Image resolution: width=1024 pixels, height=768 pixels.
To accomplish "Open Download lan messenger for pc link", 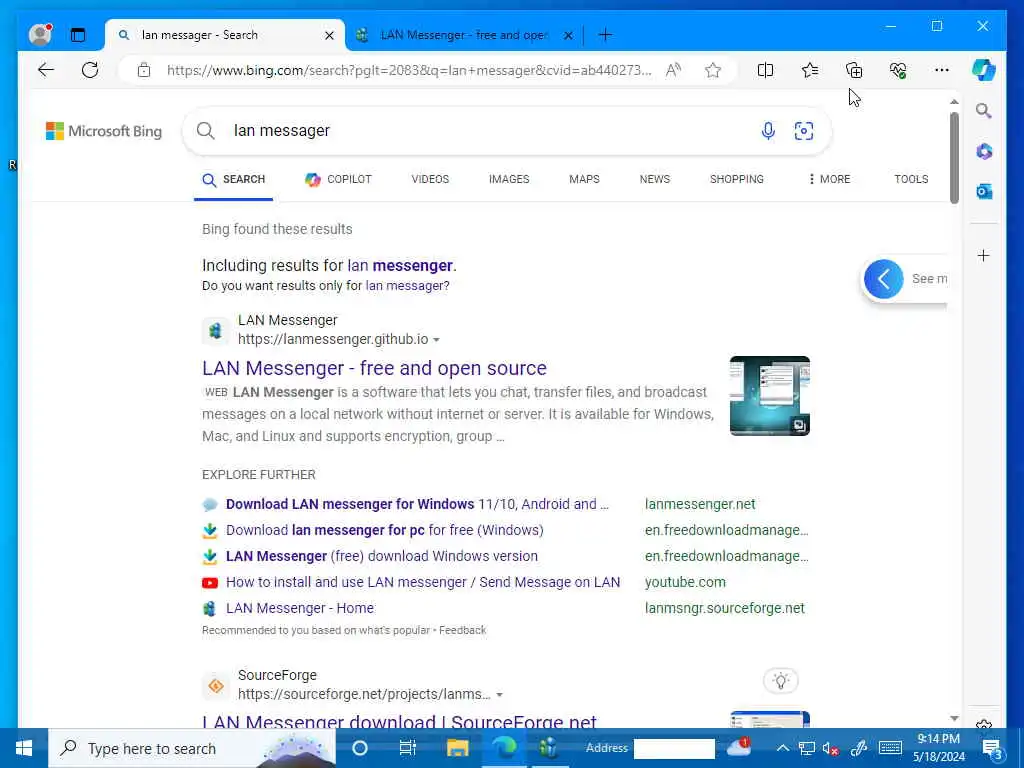I will pos(385,530).
